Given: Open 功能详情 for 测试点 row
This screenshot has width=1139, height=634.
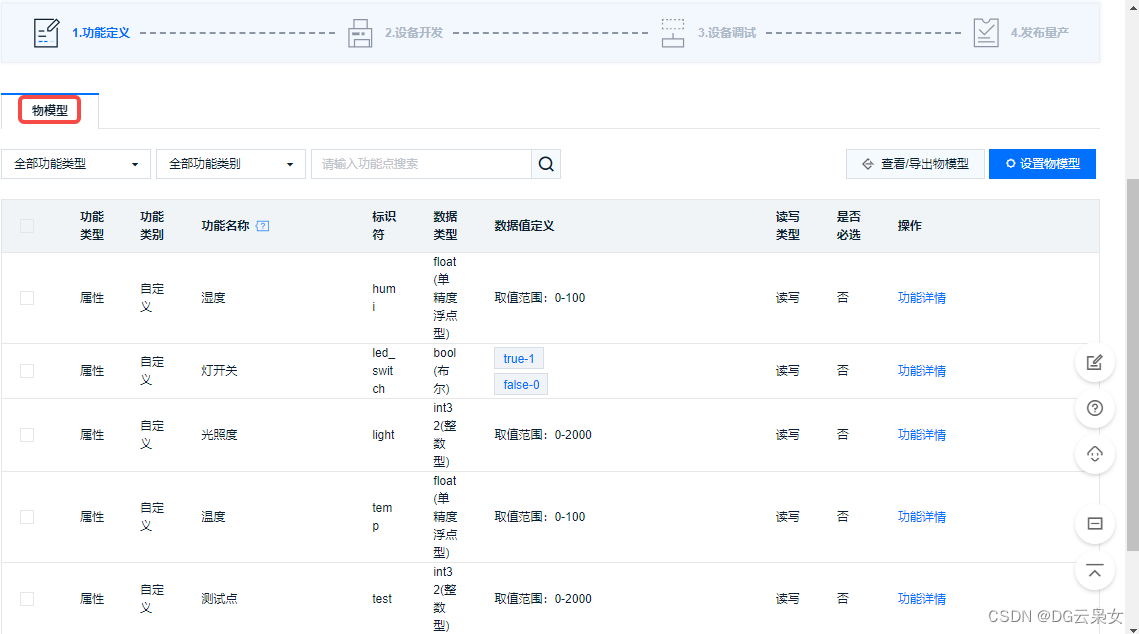Looking at the screenshot, I should tap(922, 599).
